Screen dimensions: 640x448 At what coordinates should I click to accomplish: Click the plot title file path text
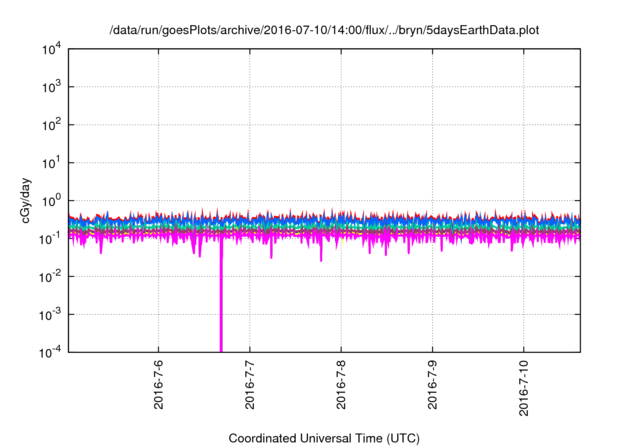(x=324, y=31)
